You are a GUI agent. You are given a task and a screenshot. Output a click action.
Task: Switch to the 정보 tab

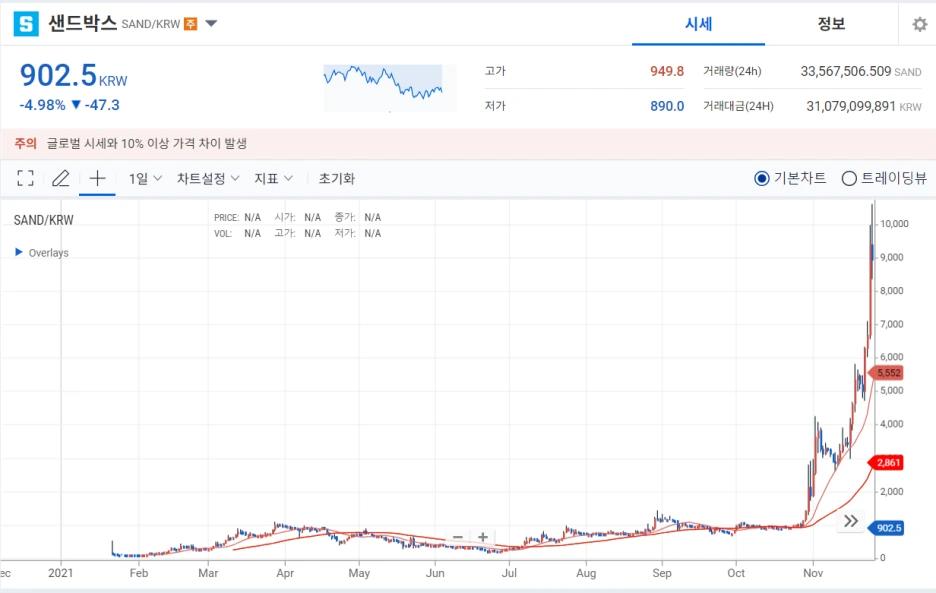coord(831,24)
